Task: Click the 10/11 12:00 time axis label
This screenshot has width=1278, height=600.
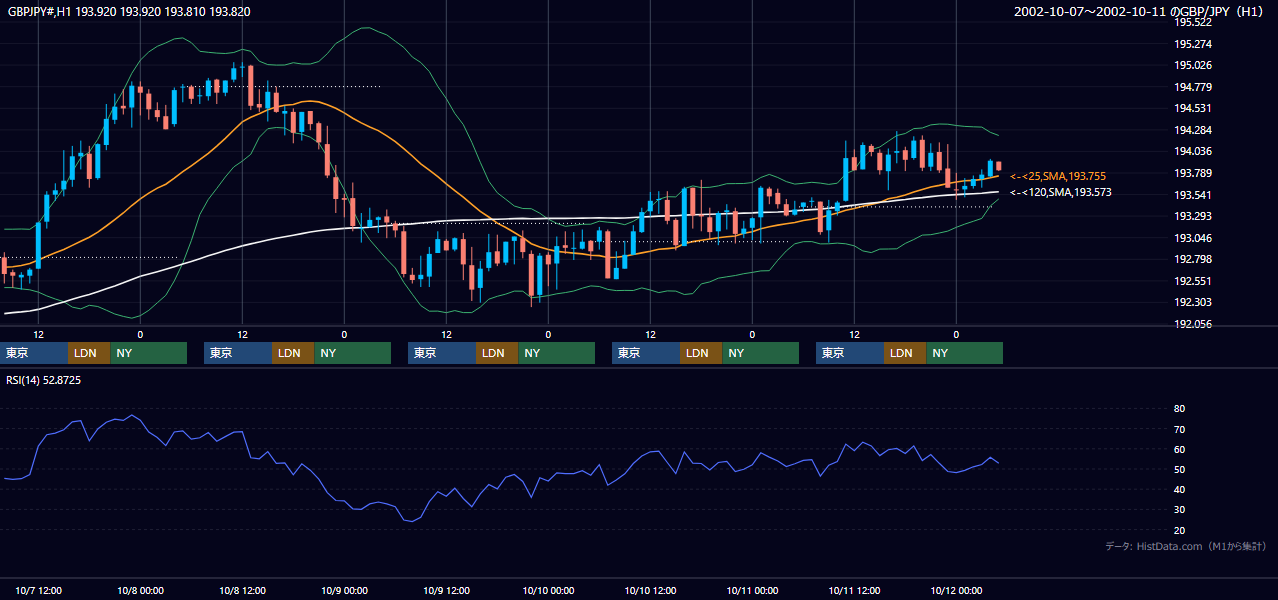Action: coord(854,590)
